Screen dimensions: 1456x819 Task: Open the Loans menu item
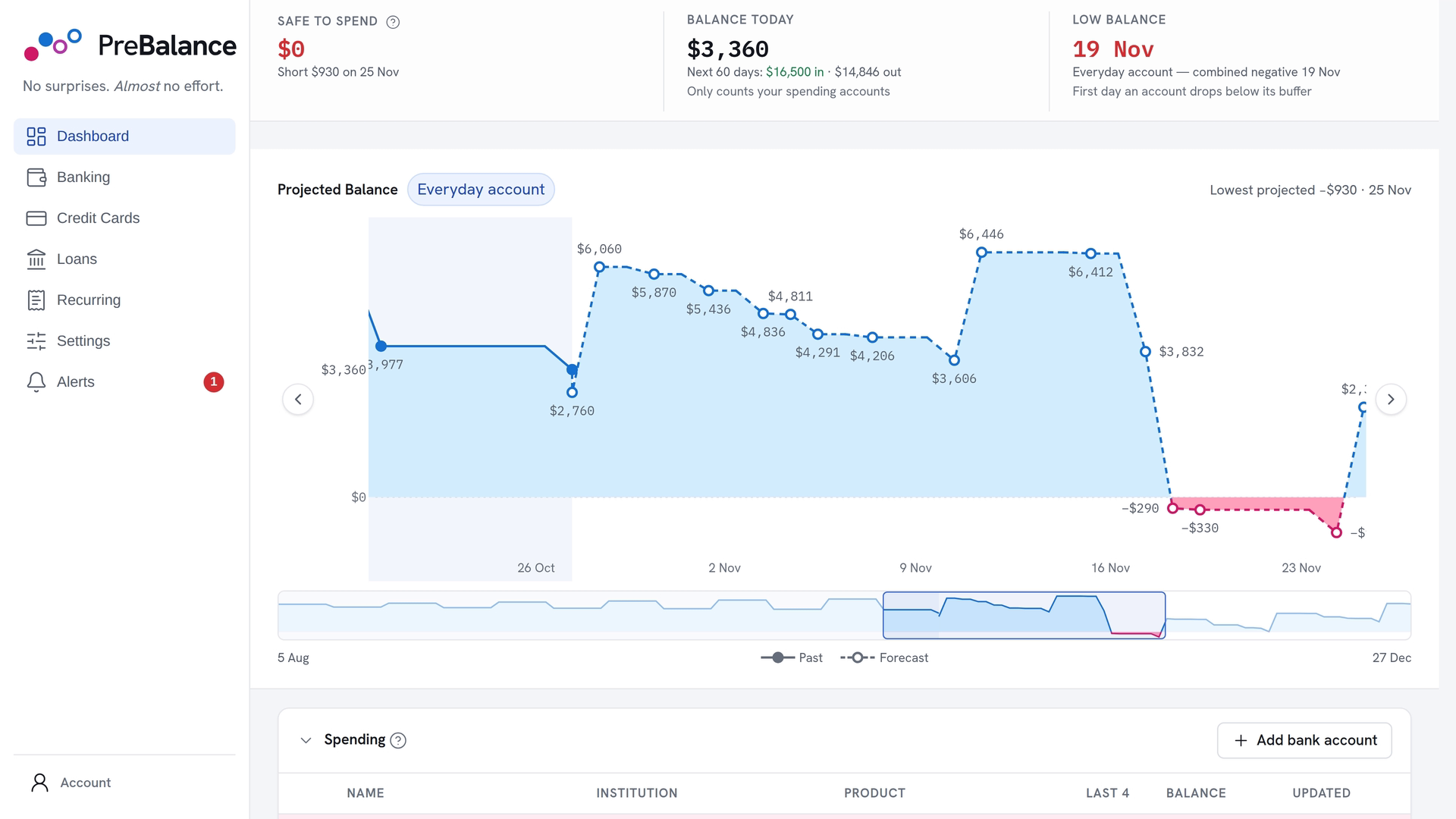tap(124, 259)
